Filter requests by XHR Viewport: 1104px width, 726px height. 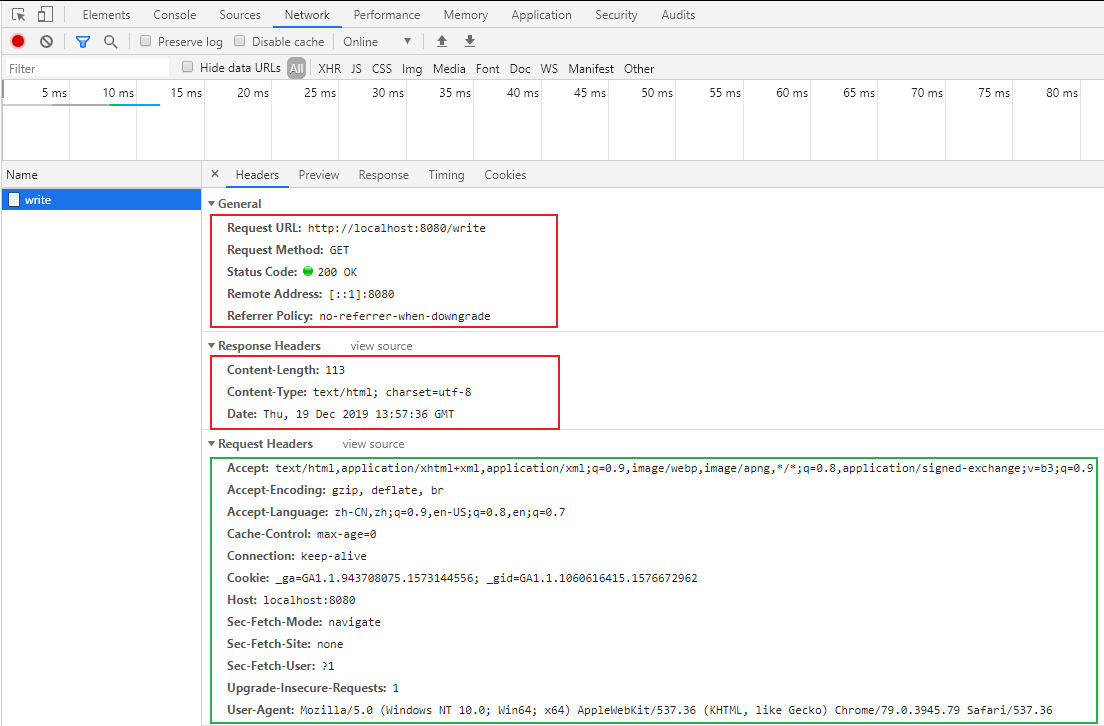pos(330,68)
